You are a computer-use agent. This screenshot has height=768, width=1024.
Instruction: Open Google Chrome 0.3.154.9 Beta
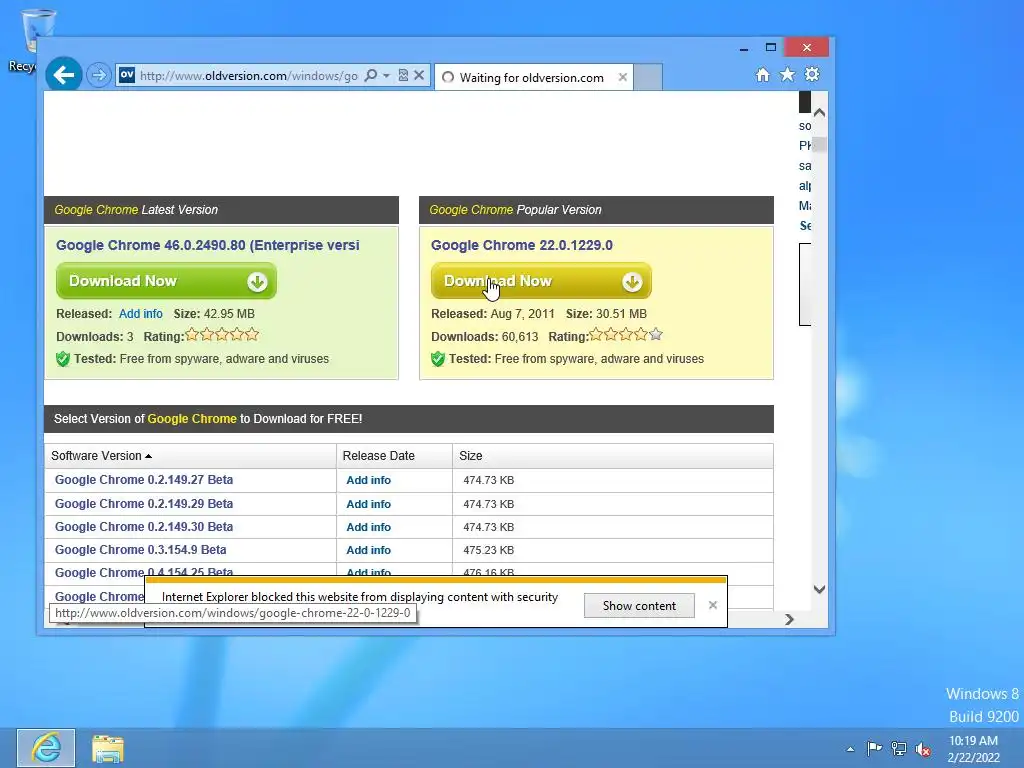click(140, 549)
